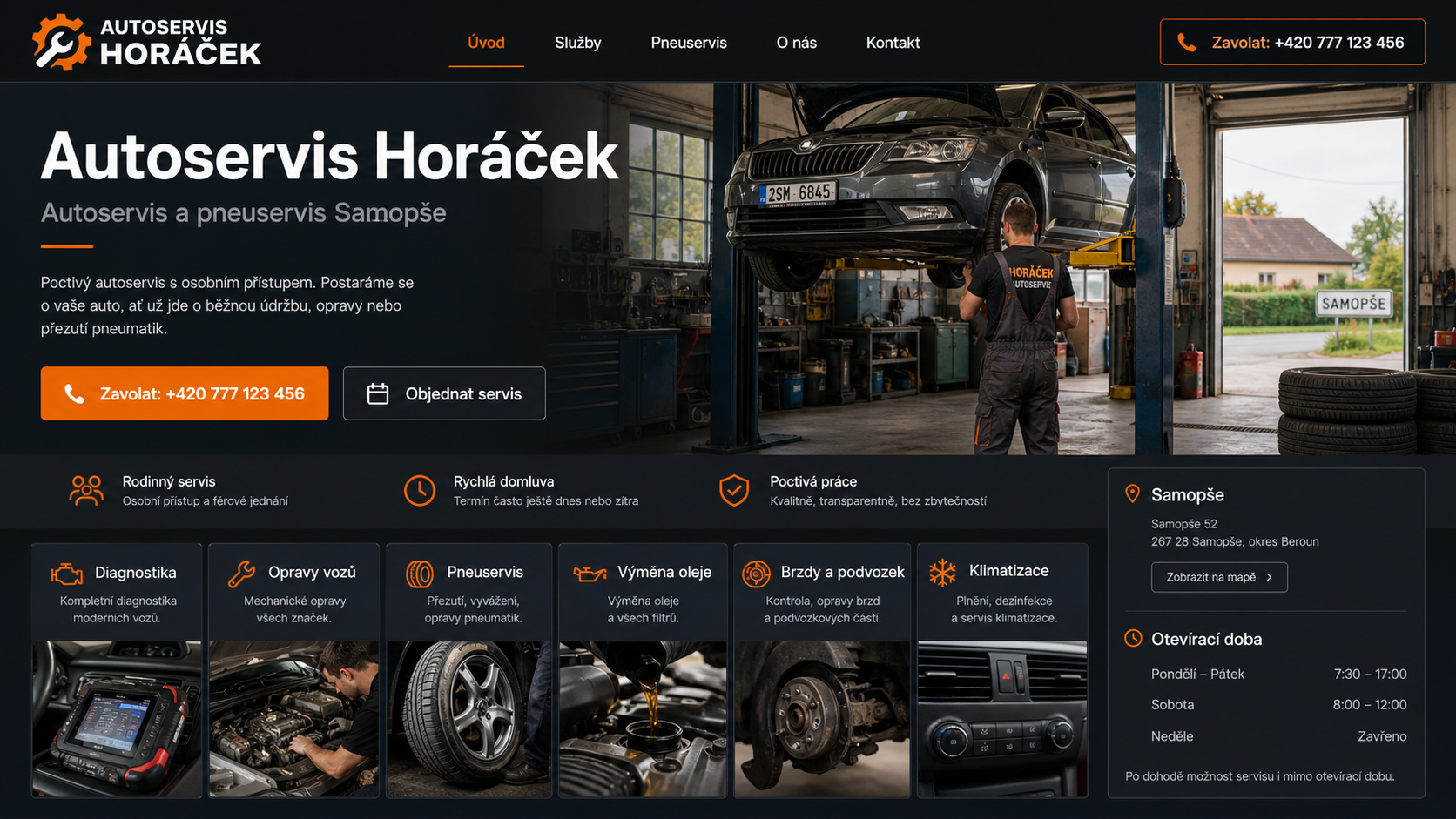The width and height of the screenshot is (1456, 819).
Task: Click the Autoservis Horáček gear-wrench logo
Action: [x=61, y=42]
